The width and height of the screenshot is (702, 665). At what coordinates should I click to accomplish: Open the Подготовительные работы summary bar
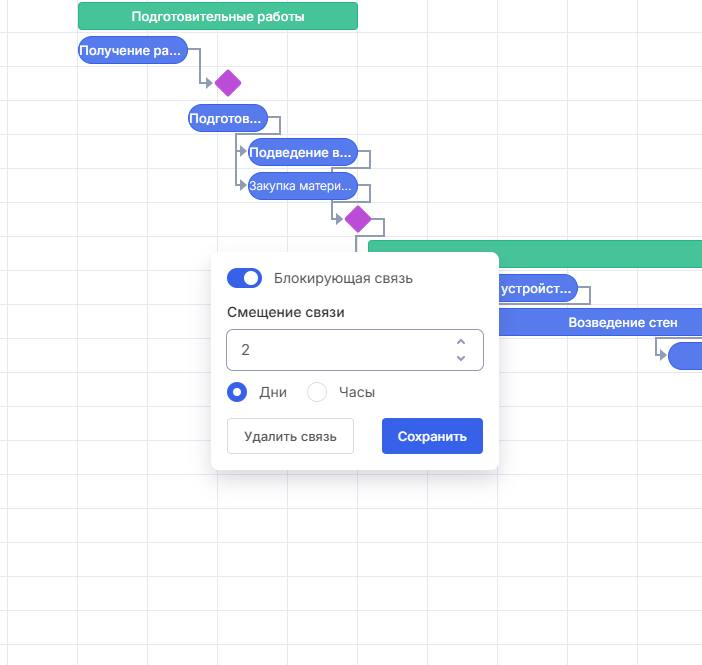pyautogui.click(x=217, y=16)
